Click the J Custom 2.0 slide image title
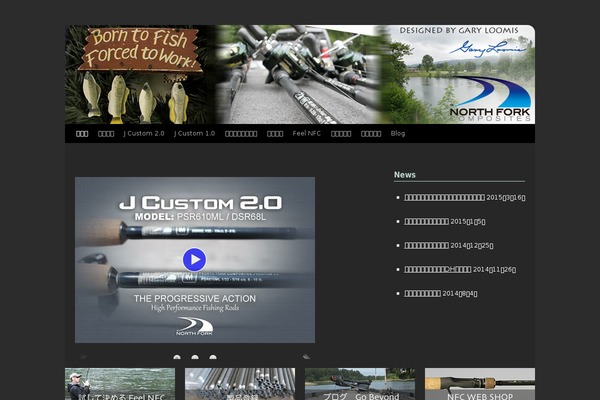 point(201,203)
